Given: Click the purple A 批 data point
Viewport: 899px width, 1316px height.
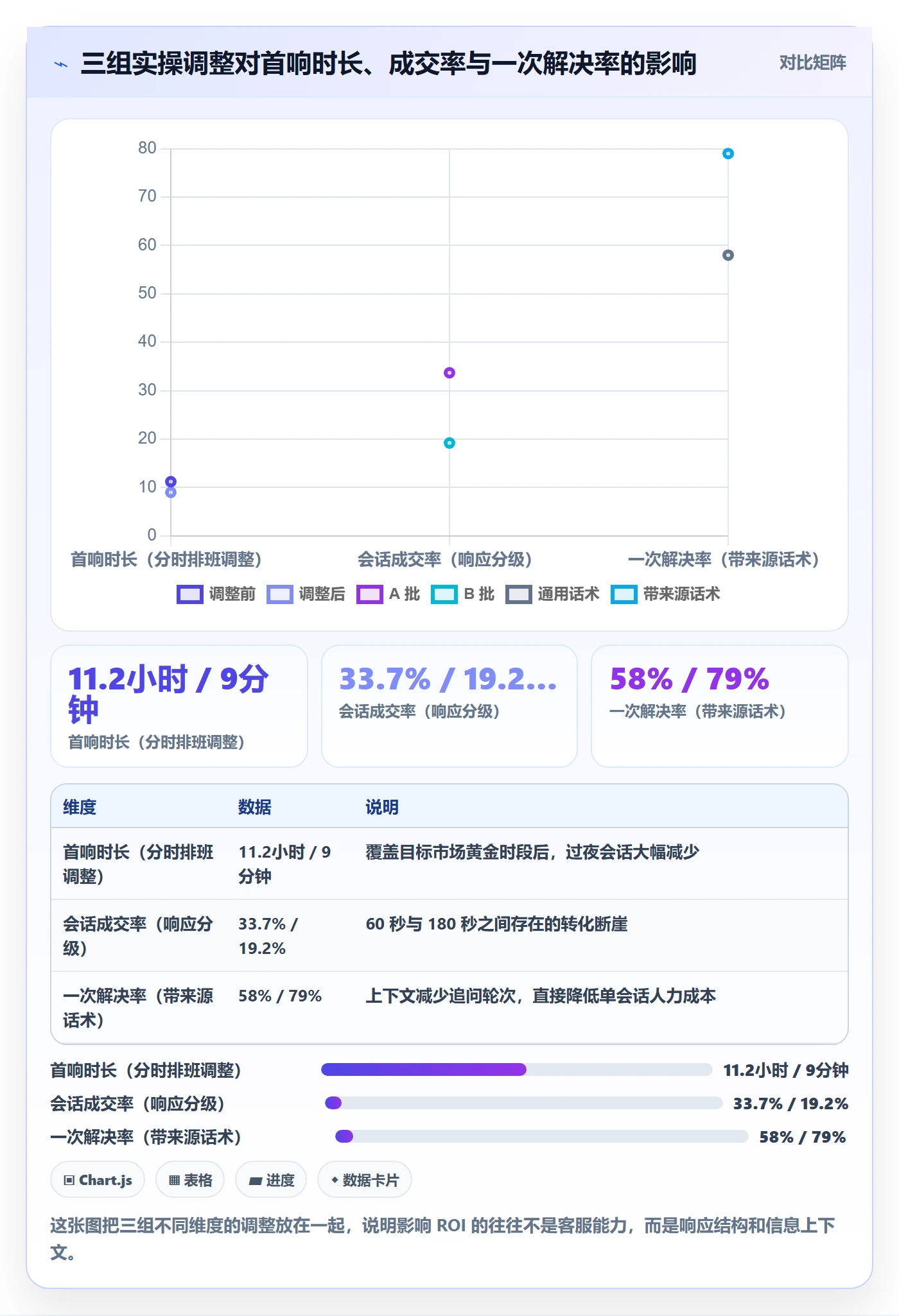Looking at the screenshot, I should click(x=449, y=372).
